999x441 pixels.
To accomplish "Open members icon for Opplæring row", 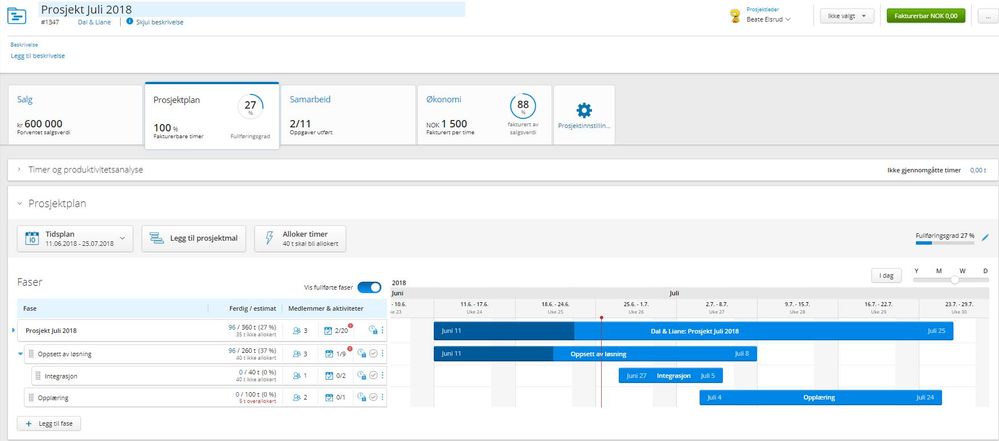I will 296,398.
